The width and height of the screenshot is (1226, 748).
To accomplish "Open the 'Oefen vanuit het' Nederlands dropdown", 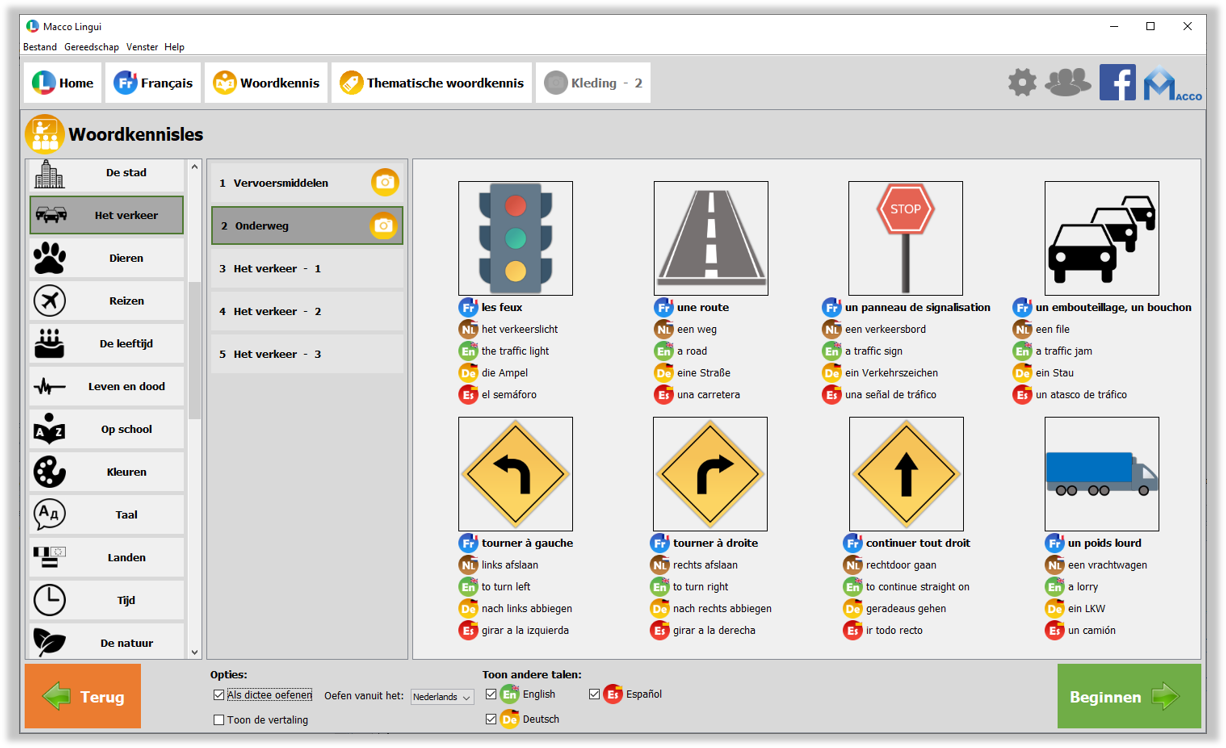I will pyautogui.click(x=442, y=697).
